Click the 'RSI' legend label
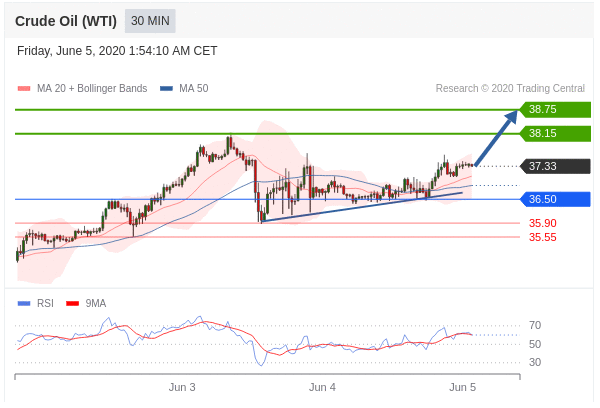The height and width of the screenshot is (408, 600). tap(45, 304)
